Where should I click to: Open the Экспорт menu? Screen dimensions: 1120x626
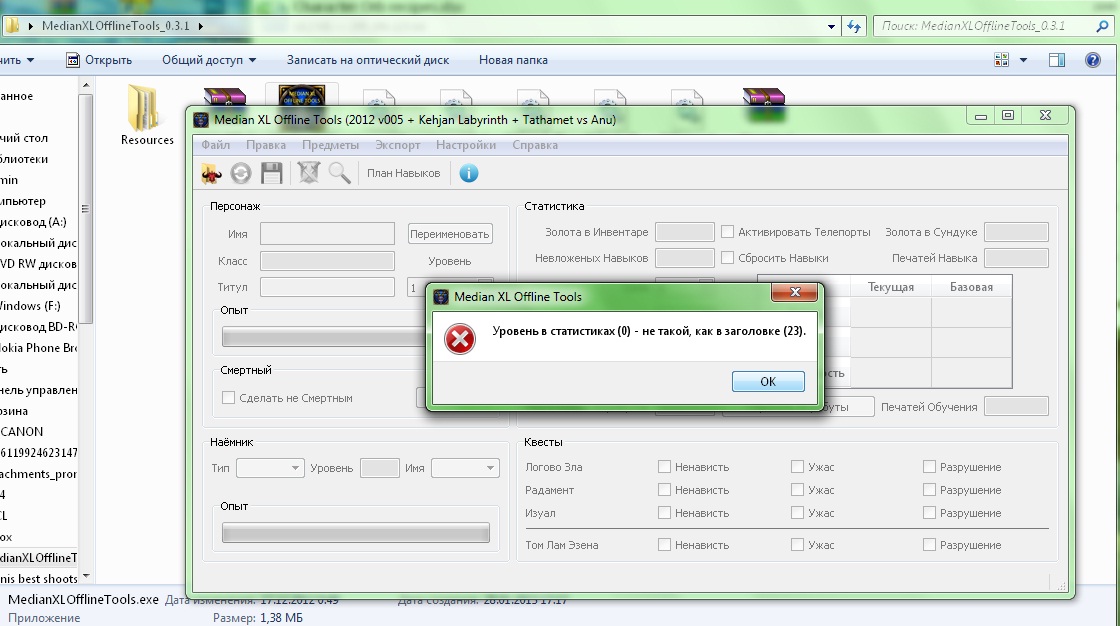398,145
